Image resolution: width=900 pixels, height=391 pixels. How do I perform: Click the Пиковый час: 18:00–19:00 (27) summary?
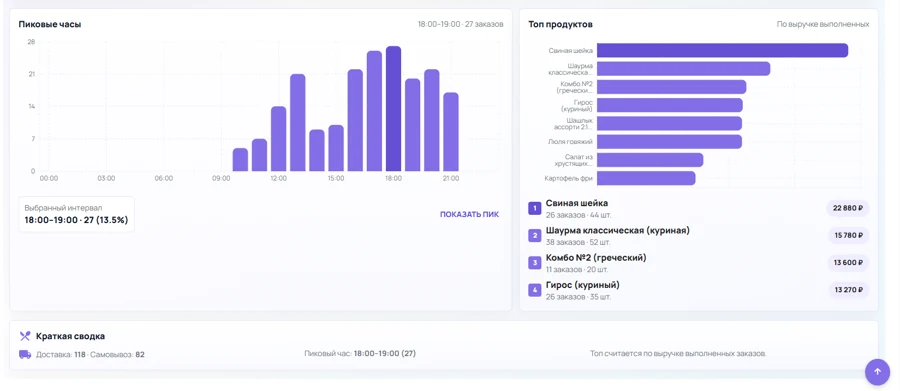coord(360,354)
